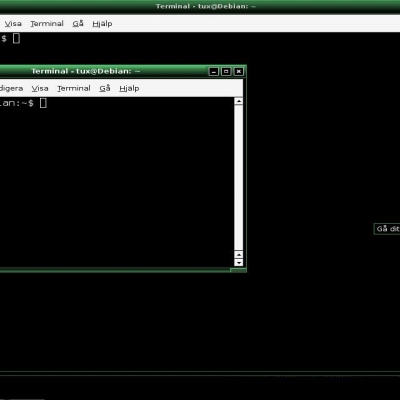Click the back Terminal title bar text
The height and width of the screenshot is (400, 400).
tap(206, 6)
